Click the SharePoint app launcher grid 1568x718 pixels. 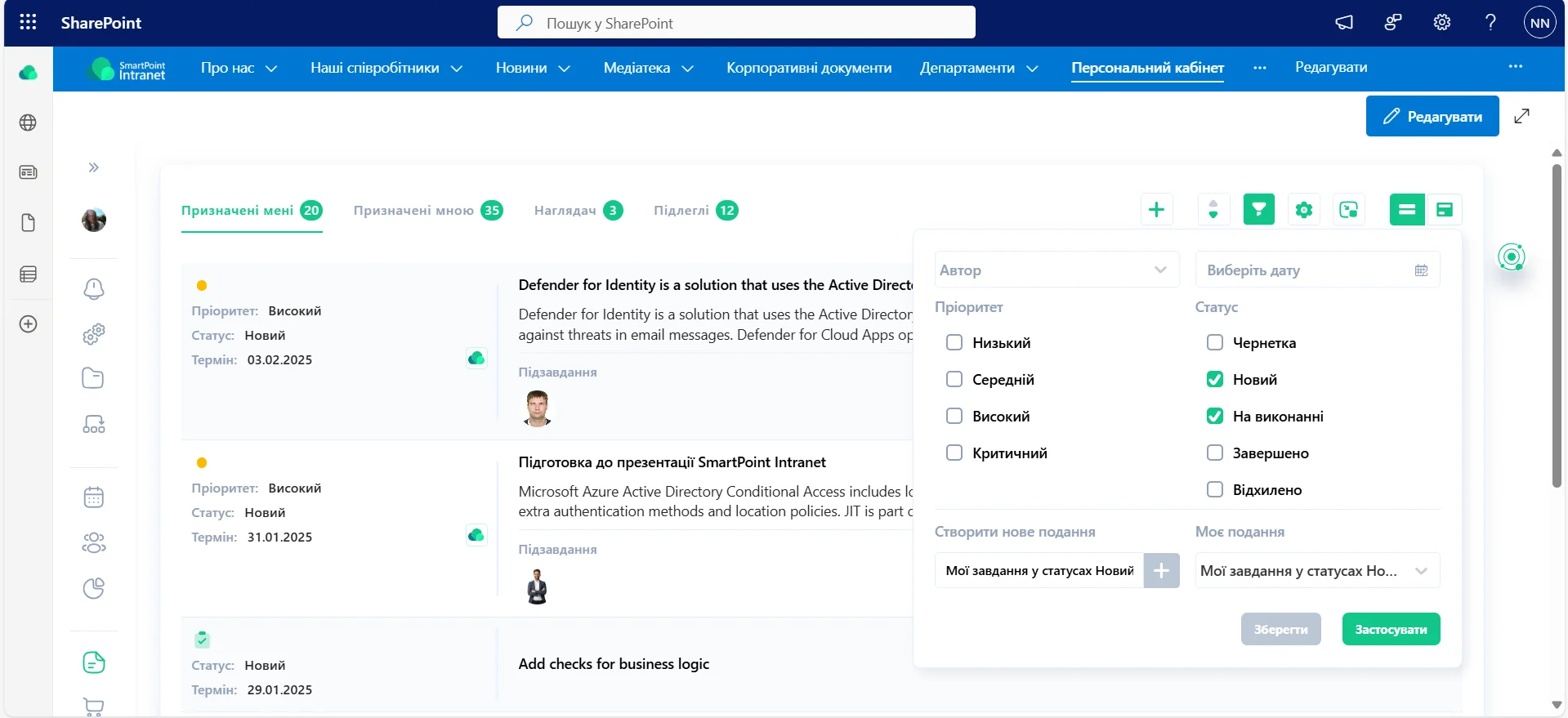click(28, 23)
